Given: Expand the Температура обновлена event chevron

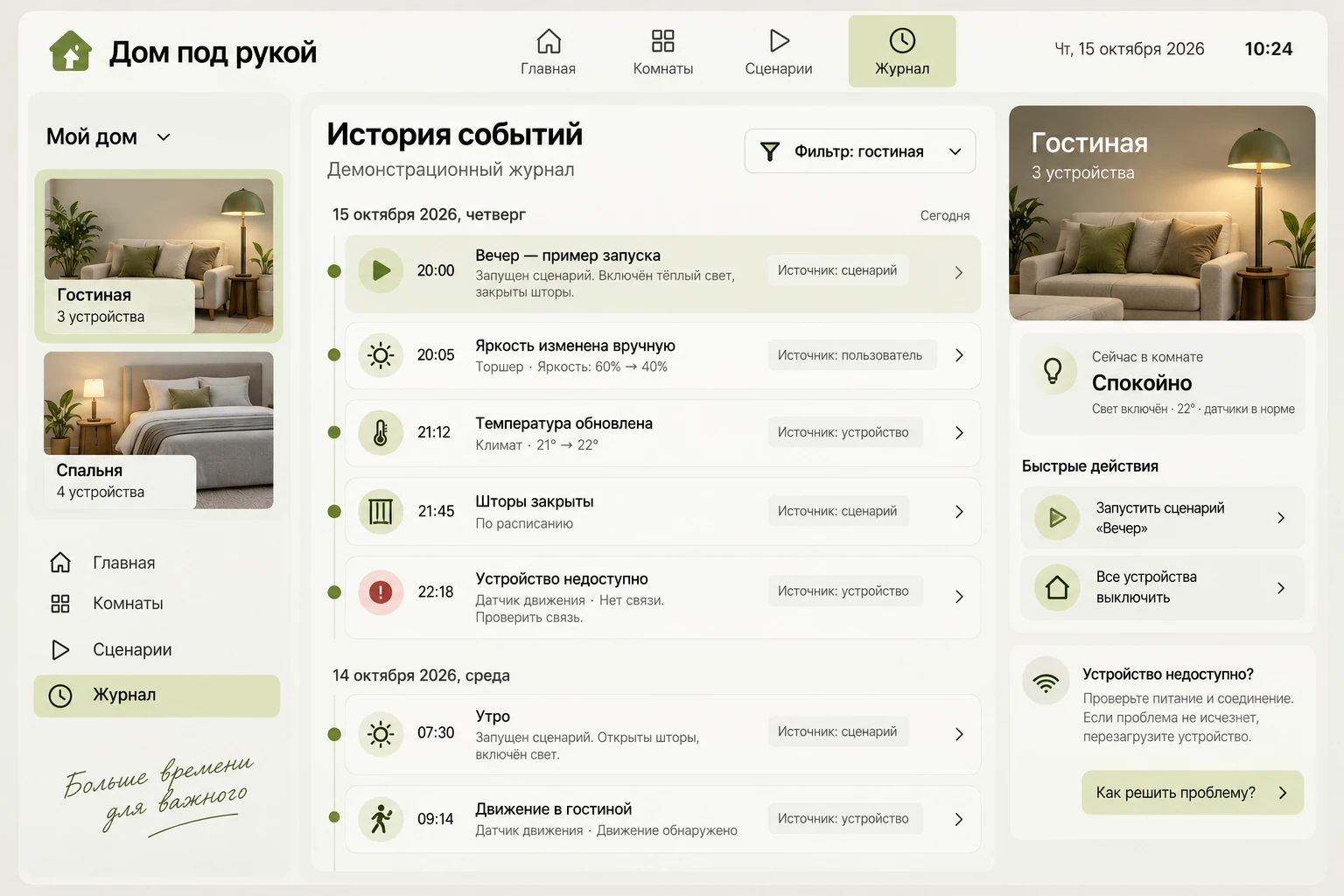Looking at the screenshot, I should point(959,433).
